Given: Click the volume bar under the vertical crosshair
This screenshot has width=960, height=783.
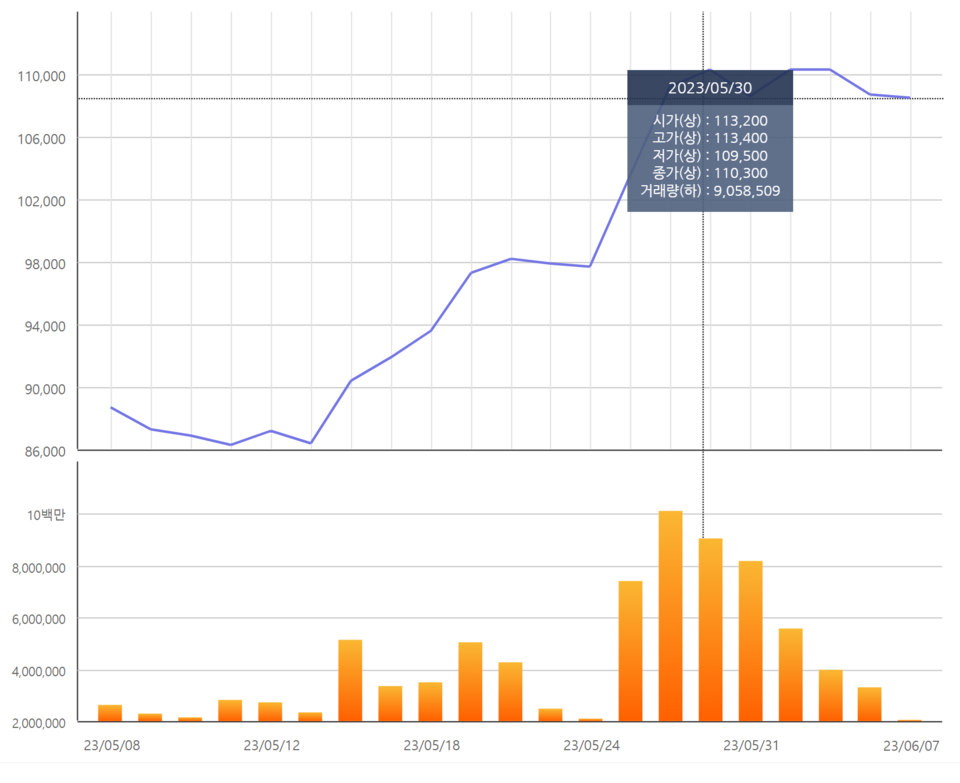Looking at the screenshot, I should click(x=710, y=630).
